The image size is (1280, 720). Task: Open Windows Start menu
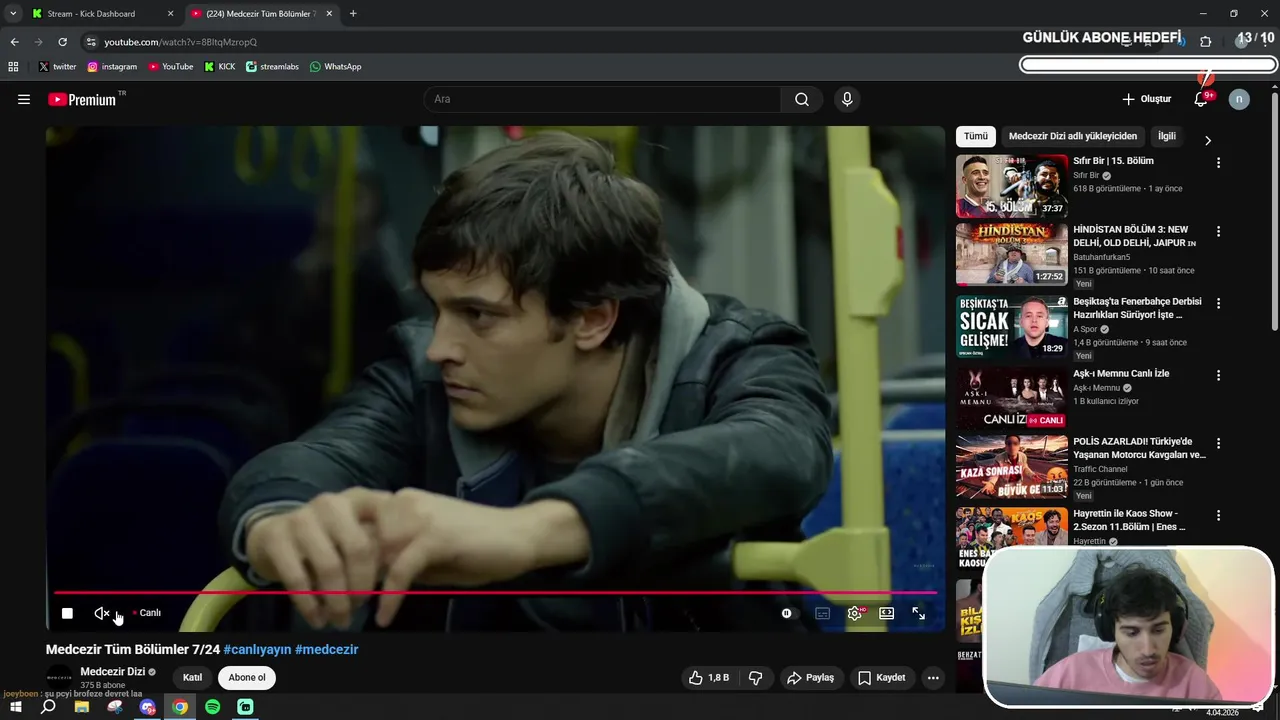pyautogui.click(x=16, y=707)
